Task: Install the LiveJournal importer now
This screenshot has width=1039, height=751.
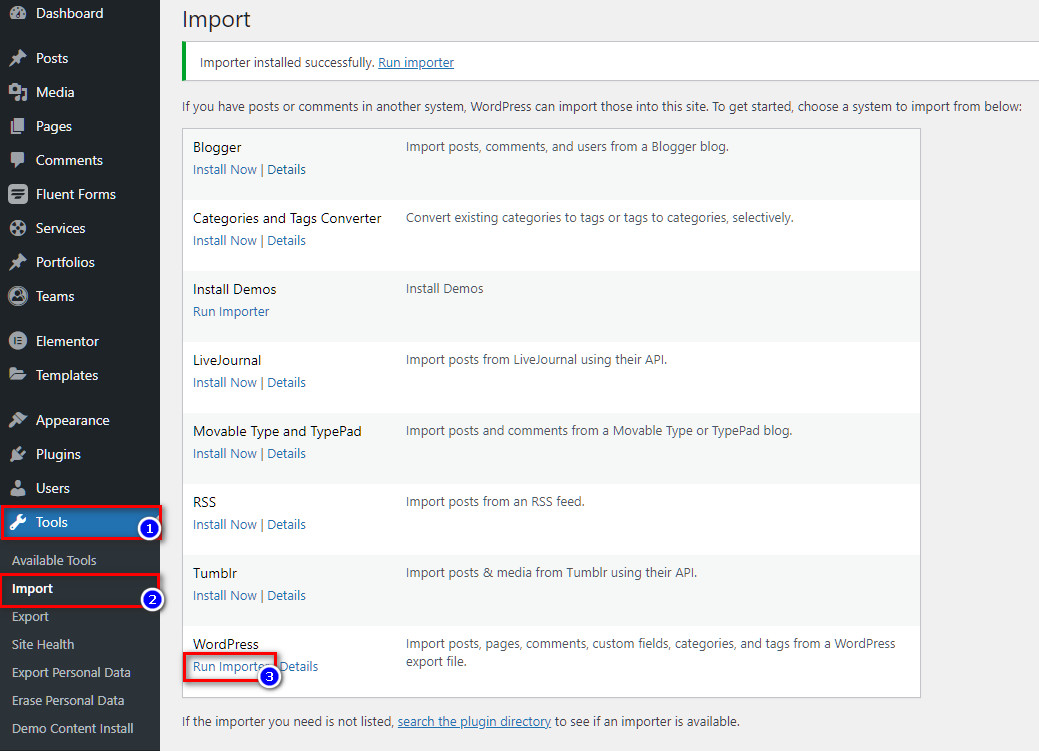Action: [225, 382]
